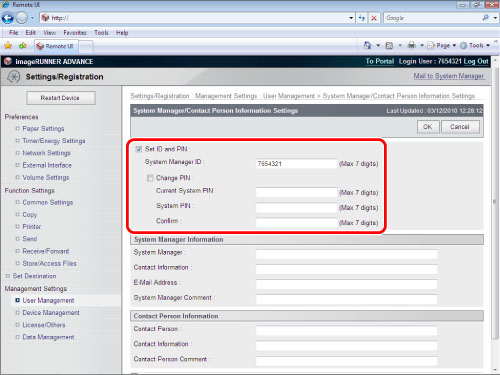The image size is (500, 375).
Task: Open the address bar history dropdown
Action: coord(351,18)
